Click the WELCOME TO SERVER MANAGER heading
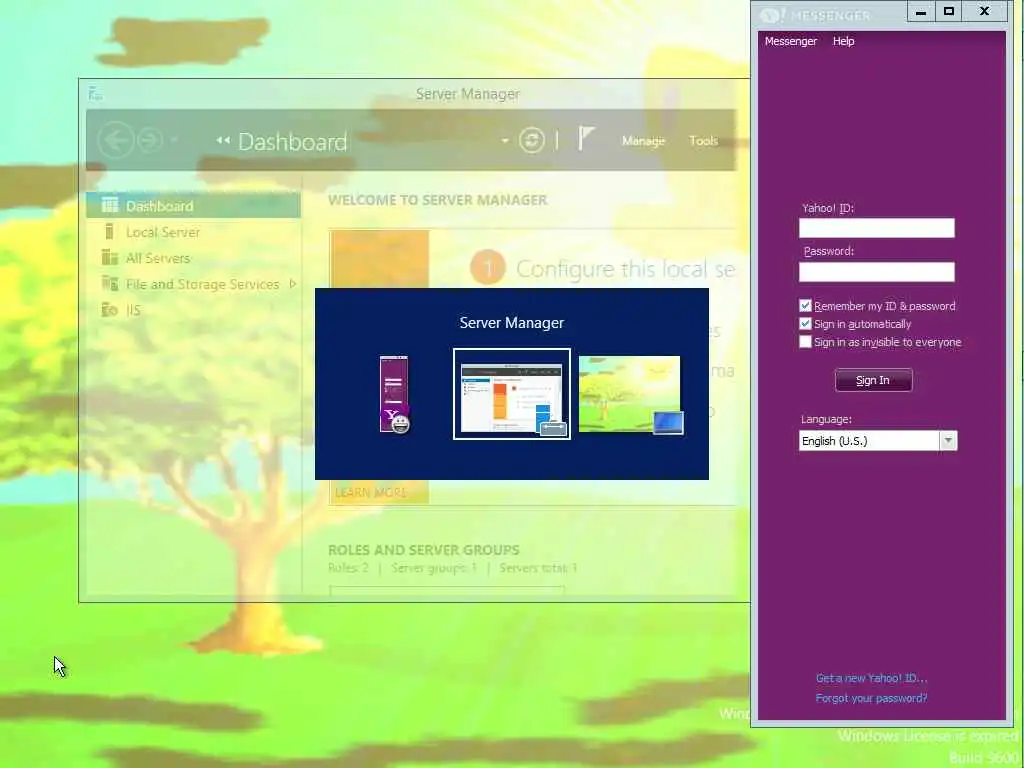 point(438,200)
